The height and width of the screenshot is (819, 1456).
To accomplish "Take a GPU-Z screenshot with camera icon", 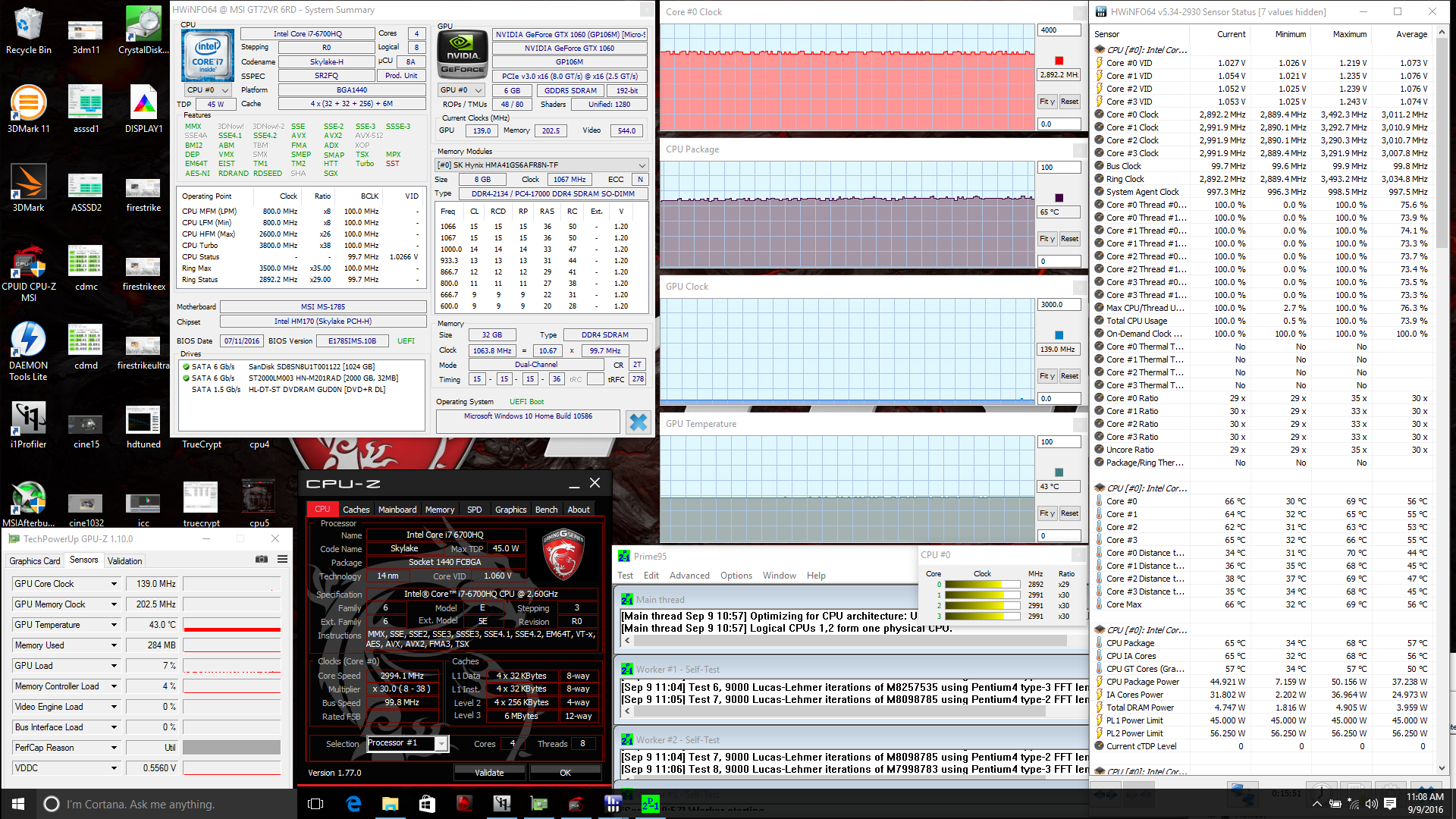I will tap(262, 560).
